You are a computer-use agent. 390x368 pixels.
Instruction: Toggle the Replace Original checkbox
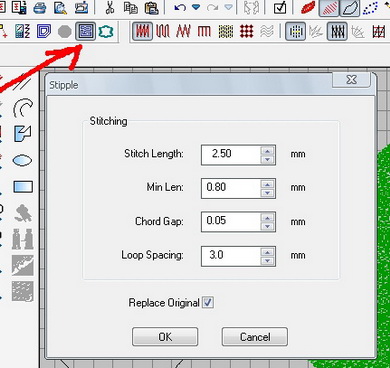point(208,303)
